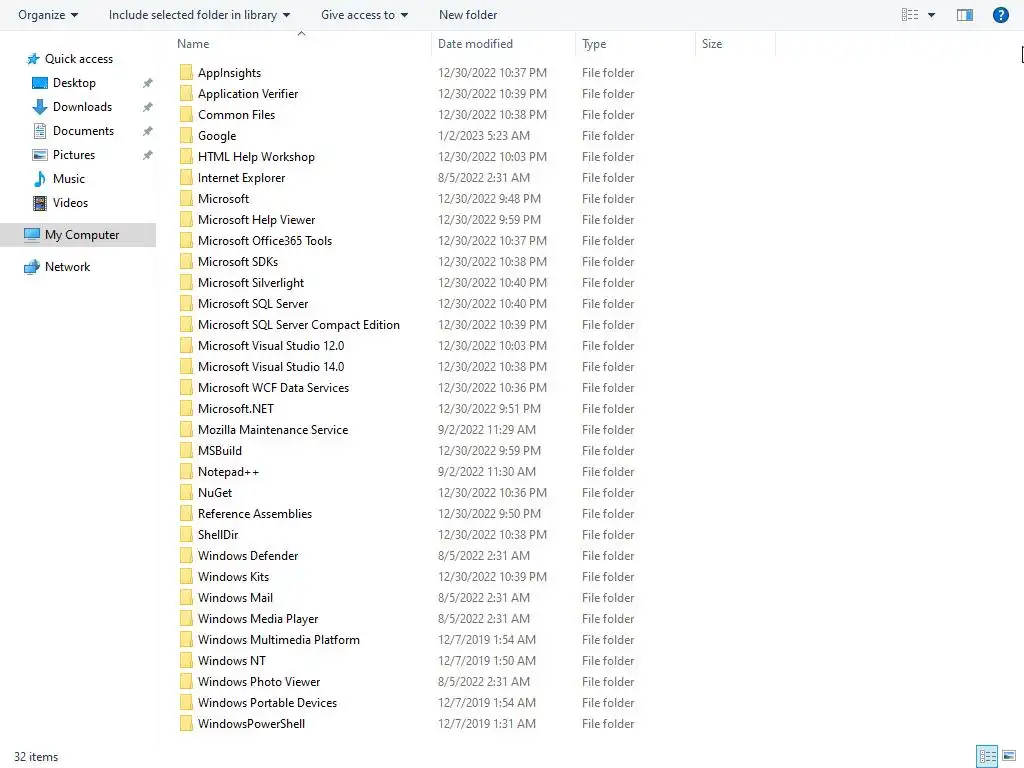The image size is (1024, 768).
Task: Click the Quick access star icon
Action: click(33, 59)
